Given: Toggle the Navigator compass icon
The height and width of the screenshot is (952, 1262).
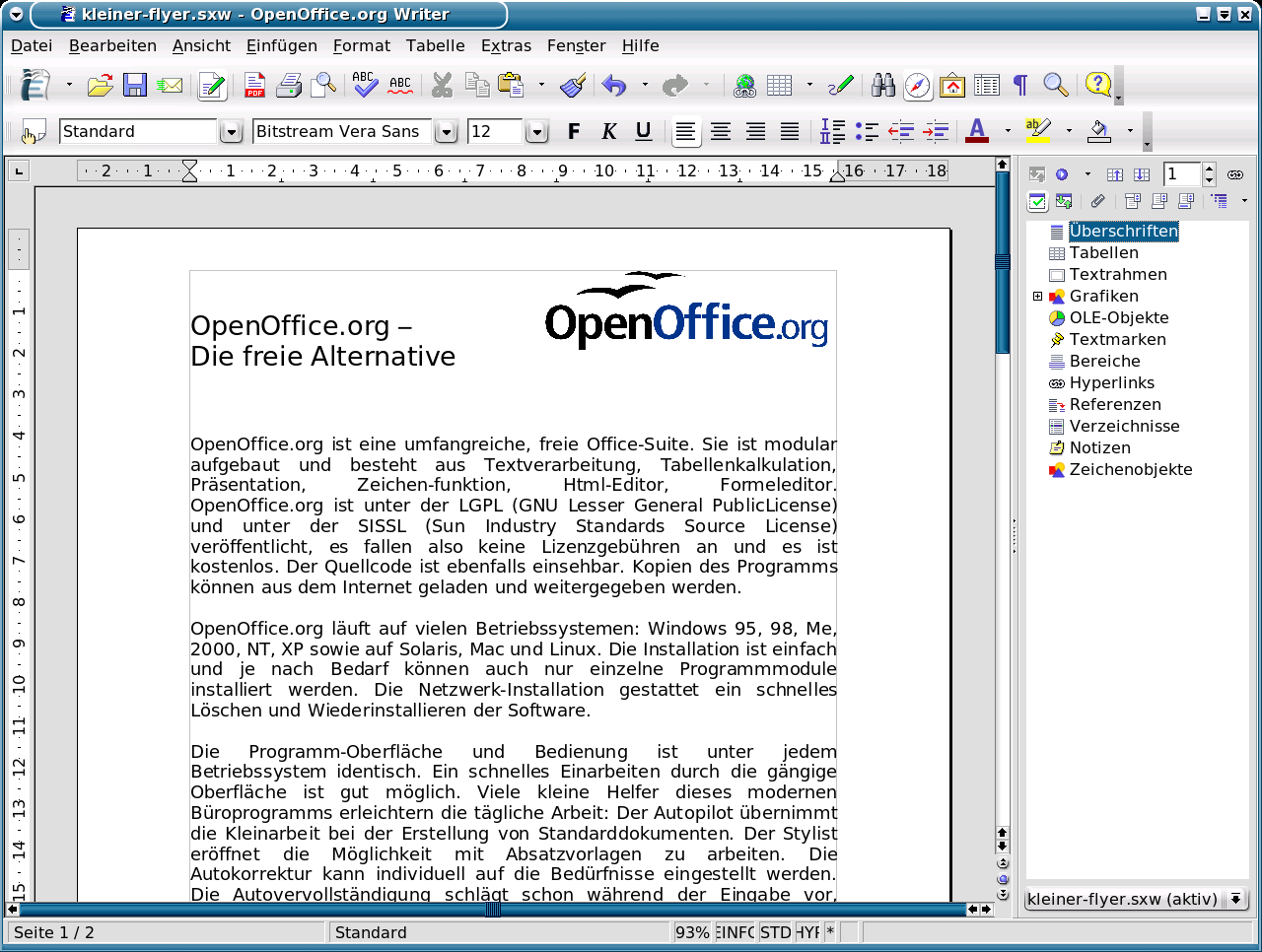Looking at the screenshot, I should [918, 86].
